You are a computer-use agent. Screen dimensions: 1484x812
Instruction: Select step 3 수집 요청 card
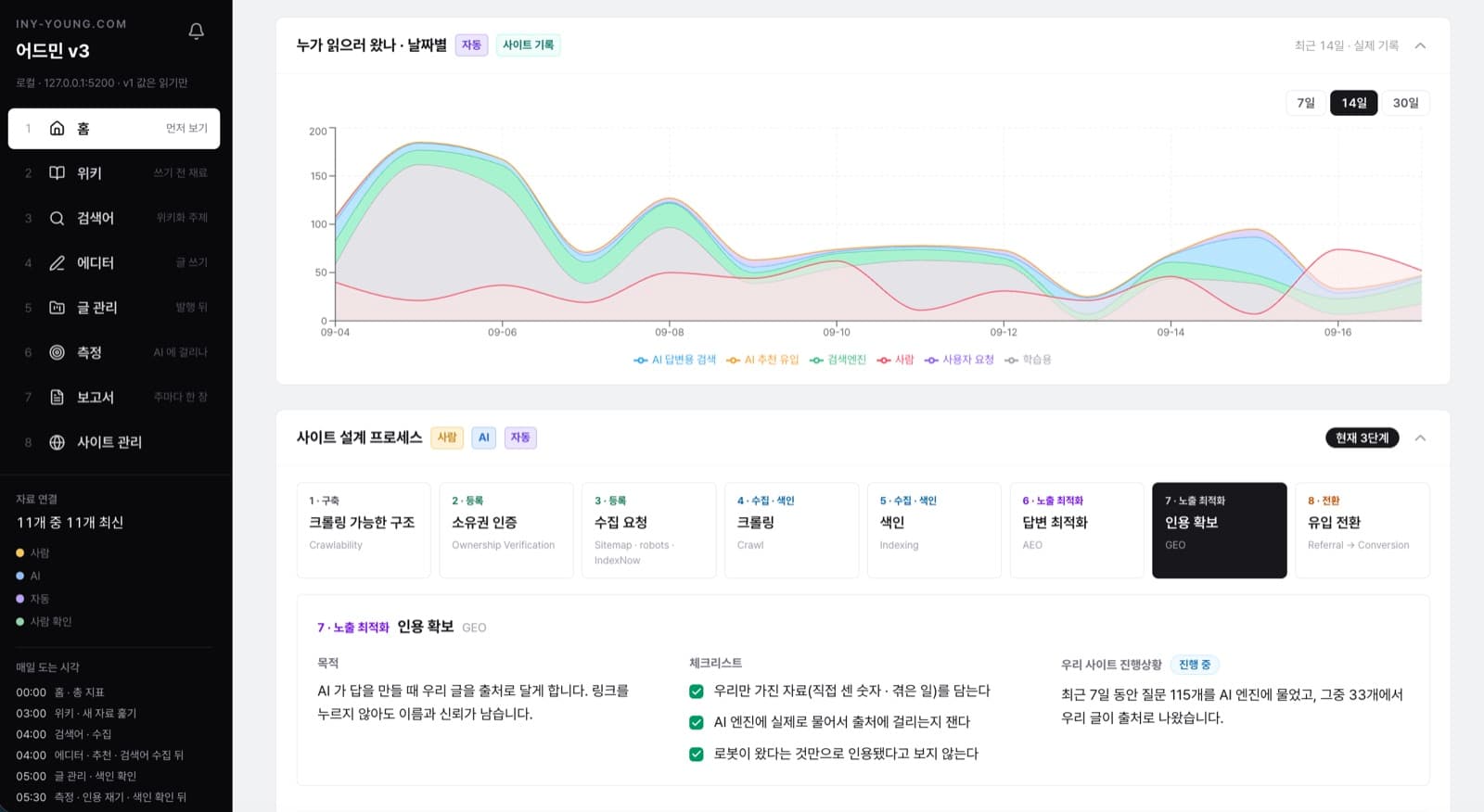pyautogui.click(x=649, y=530)
